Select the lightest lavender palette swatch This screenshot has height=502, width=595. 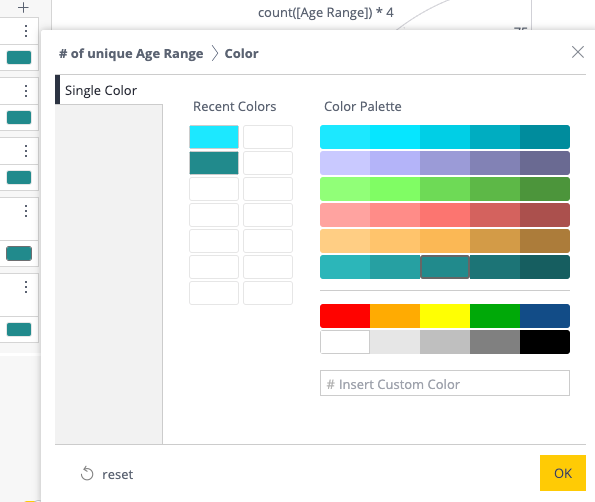tap(345, 163)
